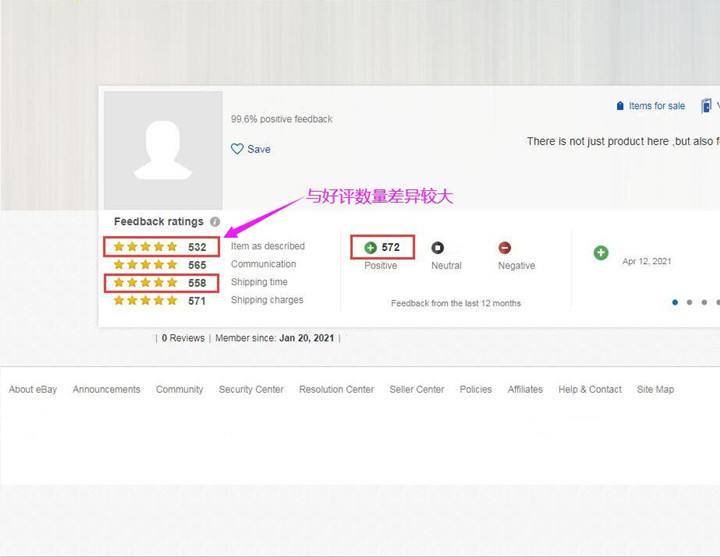
Task: Click the green Positive plus icon
Action: (371, 248)
